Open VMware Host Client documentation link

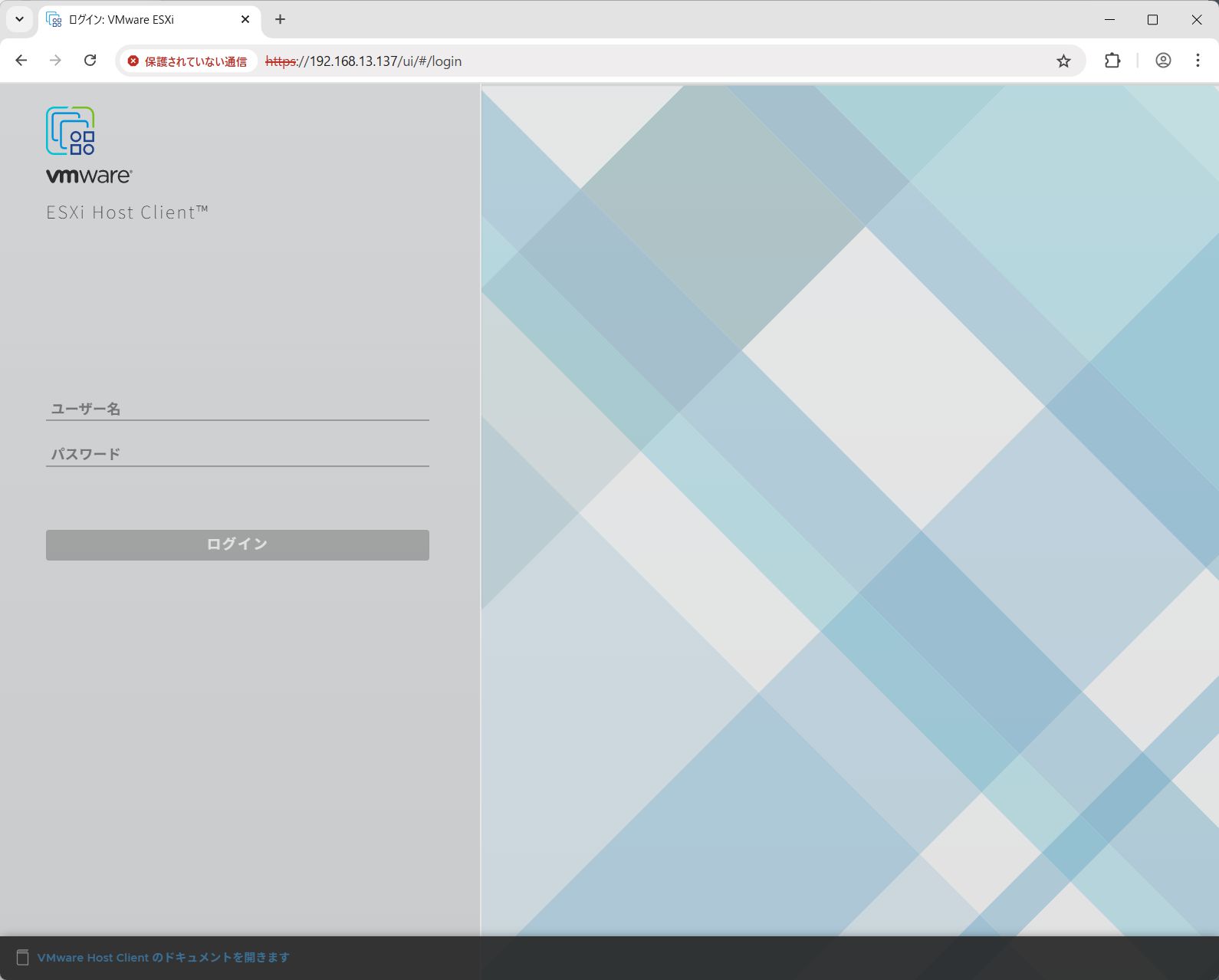click(163, 957)
